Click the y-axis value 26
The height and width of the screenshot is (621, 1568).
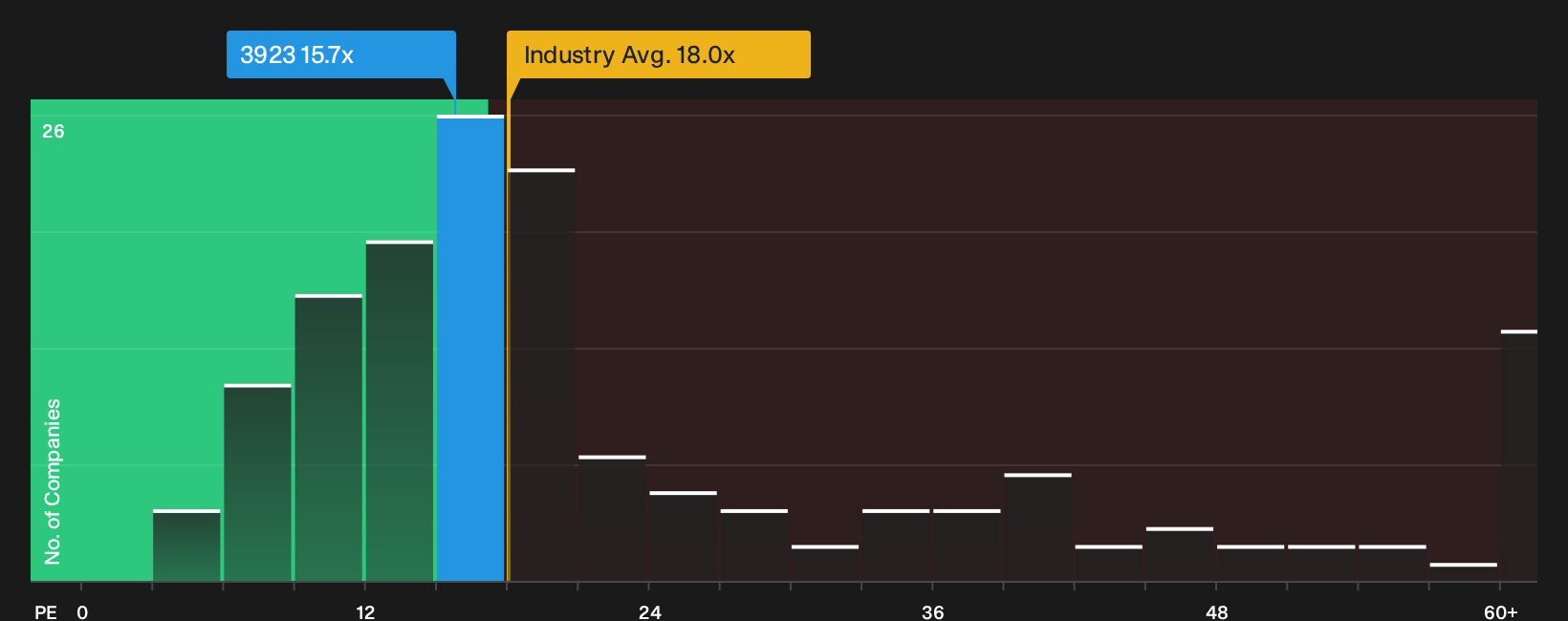[x=54, y=131]
